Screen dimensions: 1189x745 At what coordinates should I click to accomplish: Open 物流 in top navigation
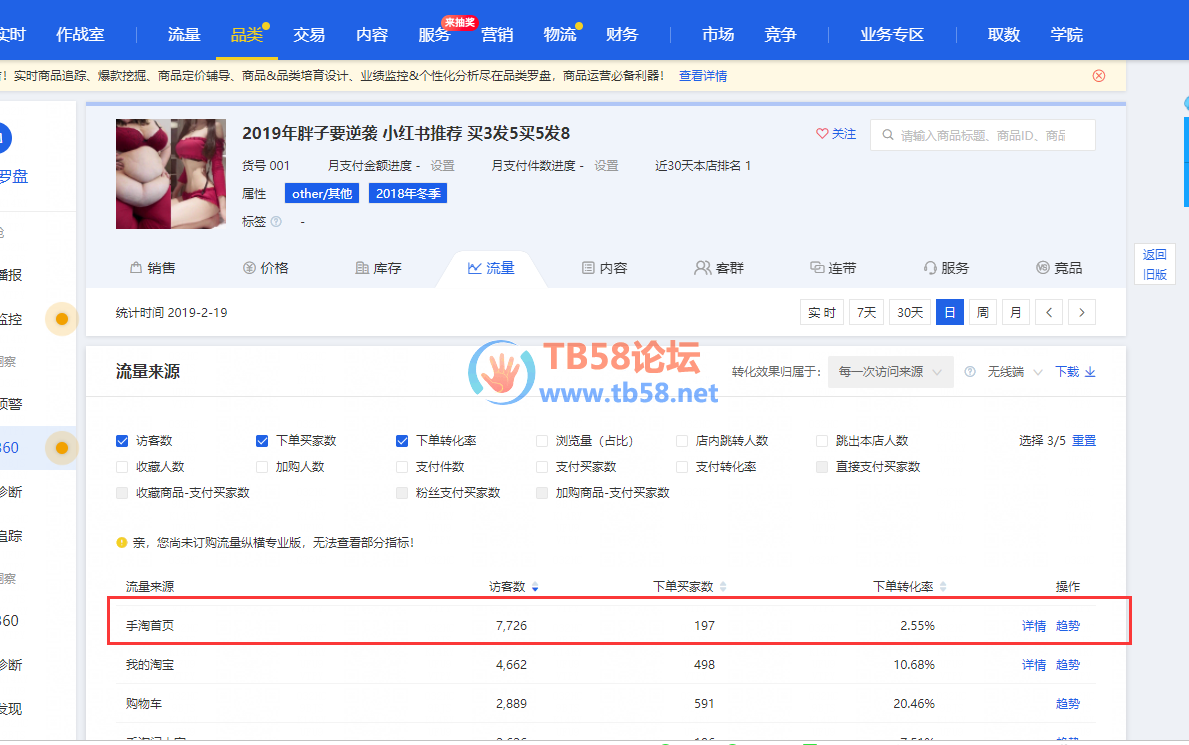[x=560, y=34]
